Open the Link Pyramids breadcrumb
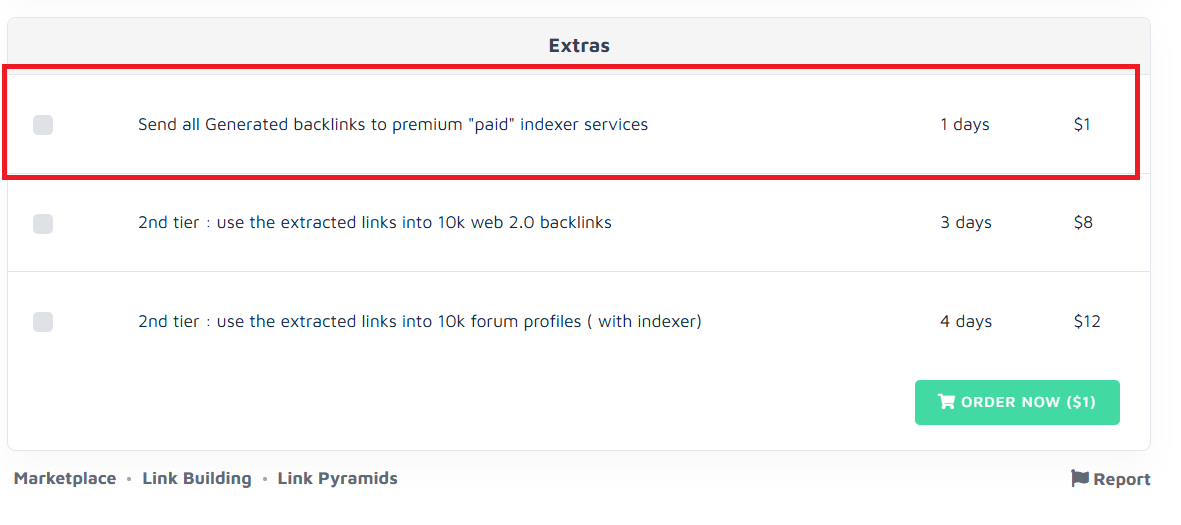This screenshot has width=1181, height=525. pos(337,478)
